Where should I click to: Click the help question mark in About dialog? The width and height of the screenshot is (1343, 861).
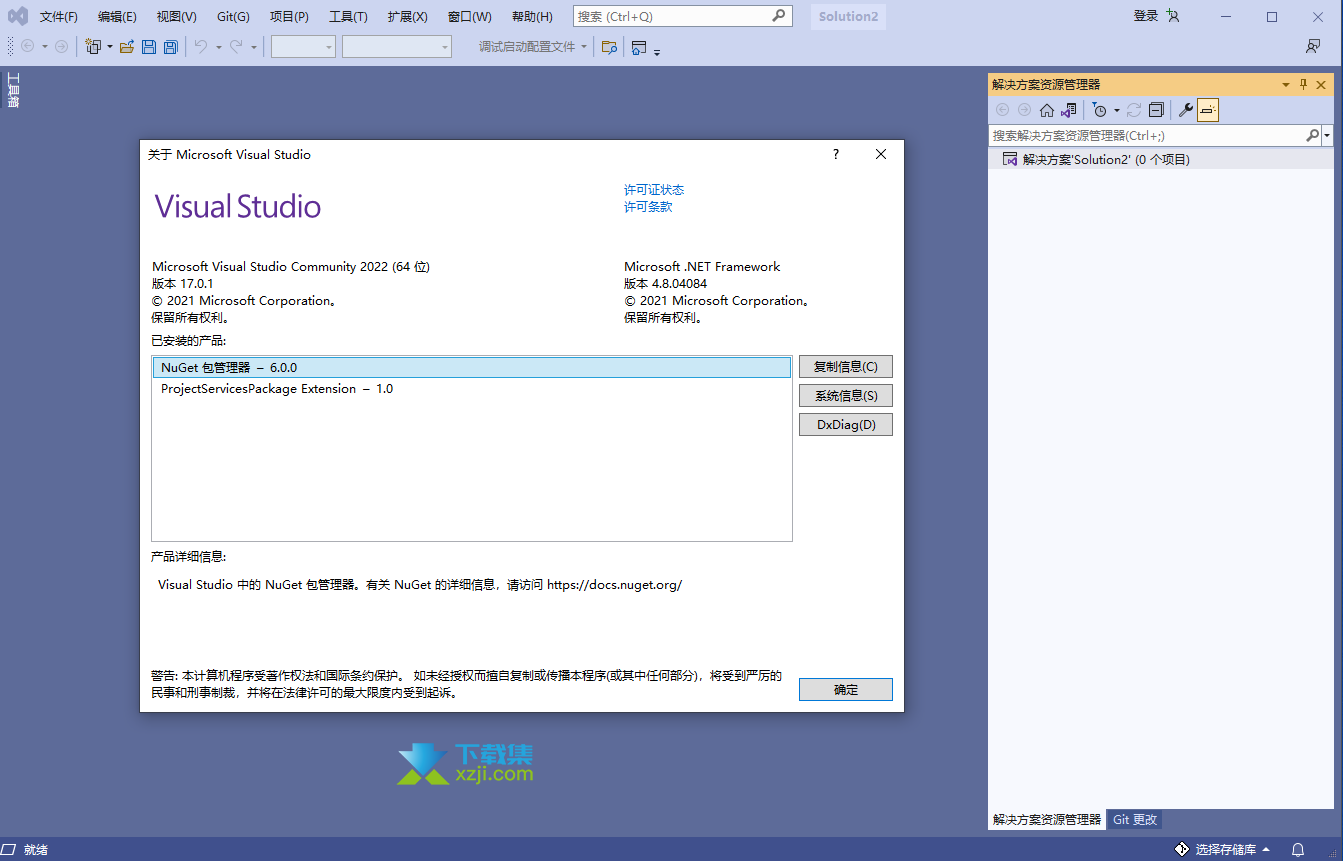pos(836,154)
